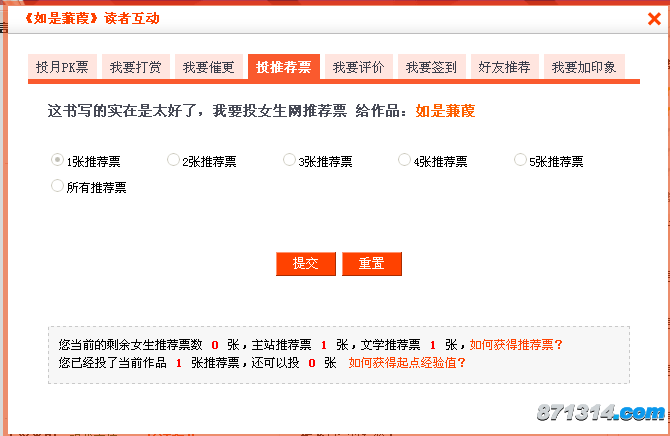Viewport: 670px width, 436px height.
Task: Open the 我要加印象 tab
Action: 584,67
